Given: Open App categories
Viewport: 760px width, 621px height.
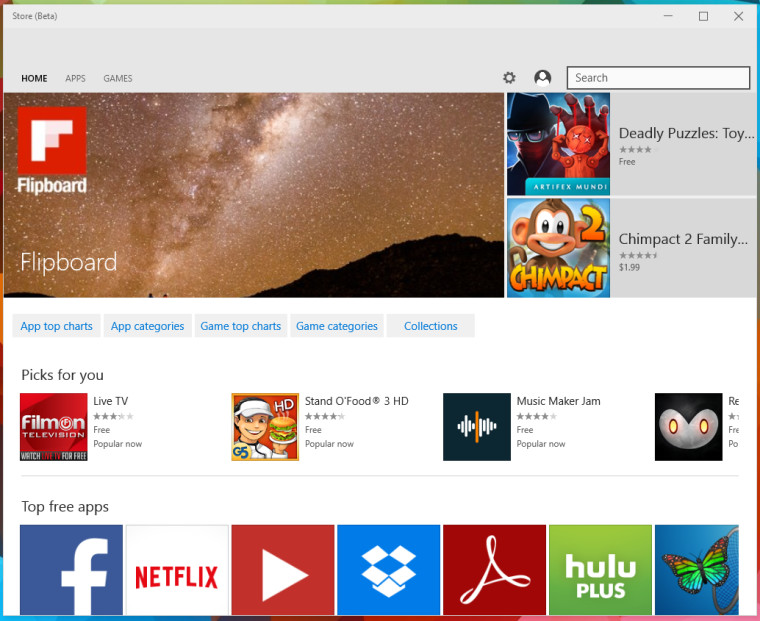Looking at the screenshot, I should (x=147, y=326).
